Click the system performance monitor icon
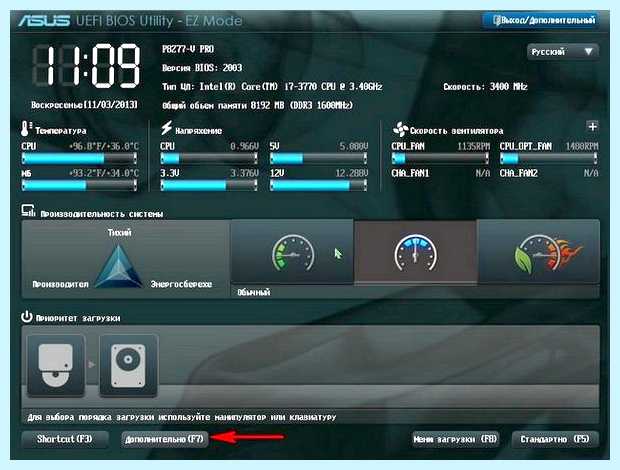Viewport: 620px width, 470px height. point(28,210)
